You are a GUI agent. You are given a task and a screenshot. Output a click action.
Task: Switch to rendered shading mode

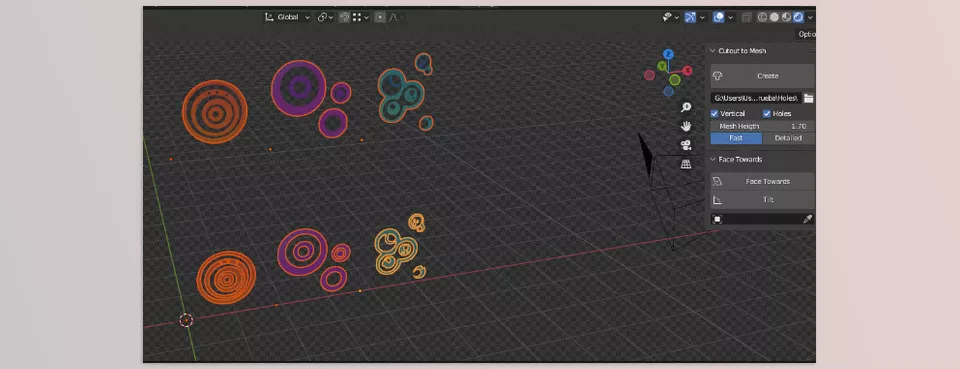pos(798,17)
